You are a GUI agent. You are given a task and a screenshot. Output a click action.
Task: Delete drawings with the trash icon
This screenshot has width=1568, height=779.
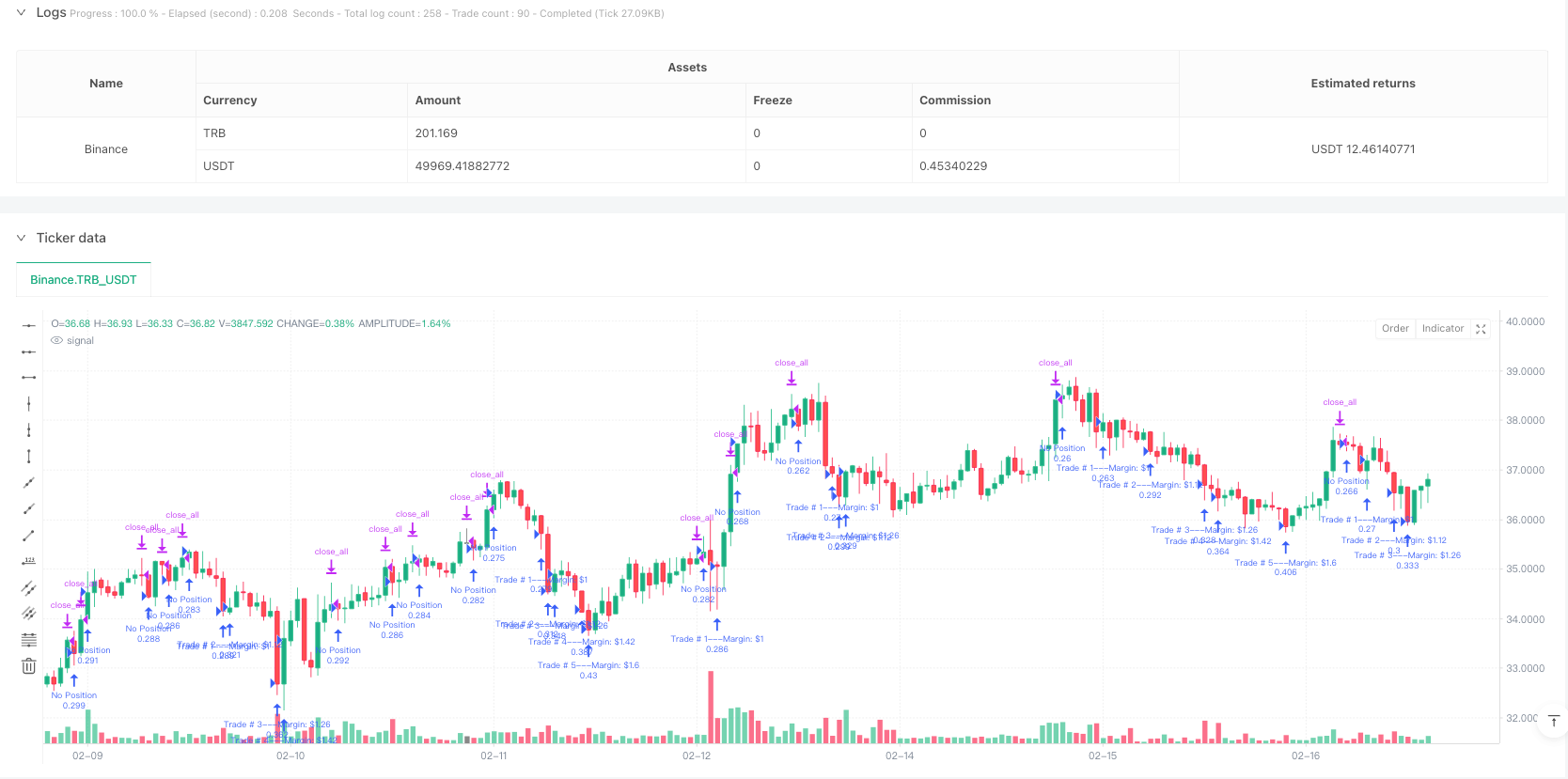click(x=29, y=666)
